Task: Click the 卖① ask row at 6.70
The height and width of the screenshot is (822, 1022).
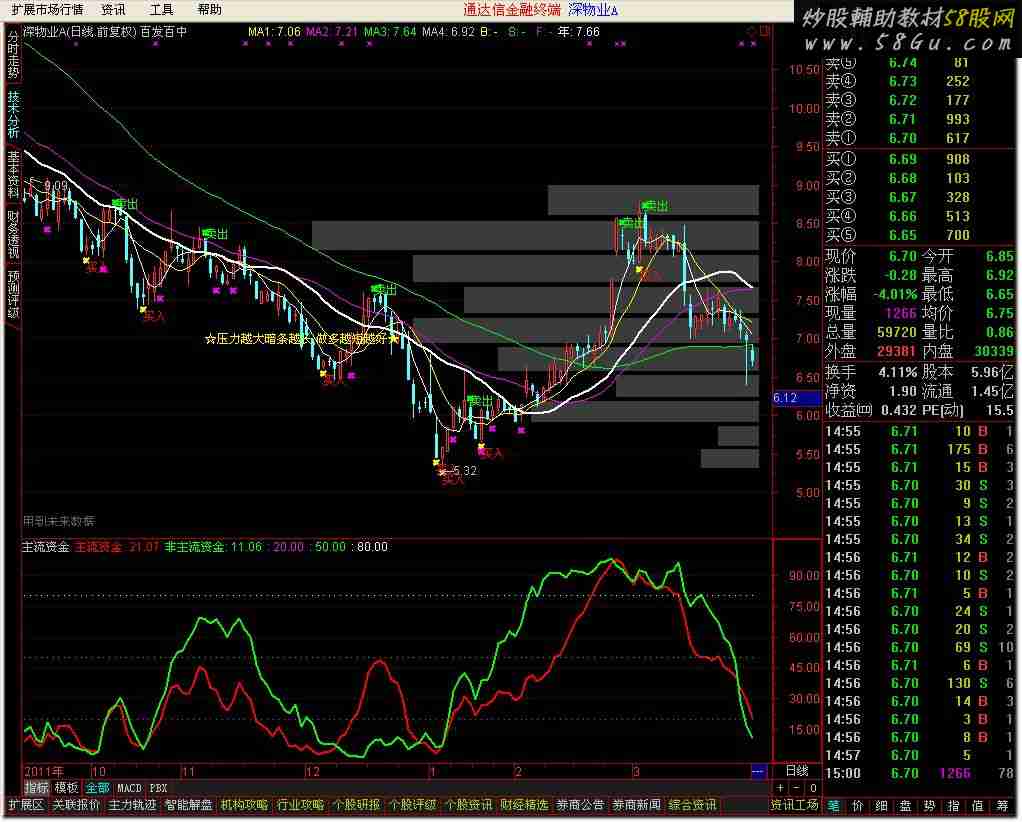Action: coord(919,138)
